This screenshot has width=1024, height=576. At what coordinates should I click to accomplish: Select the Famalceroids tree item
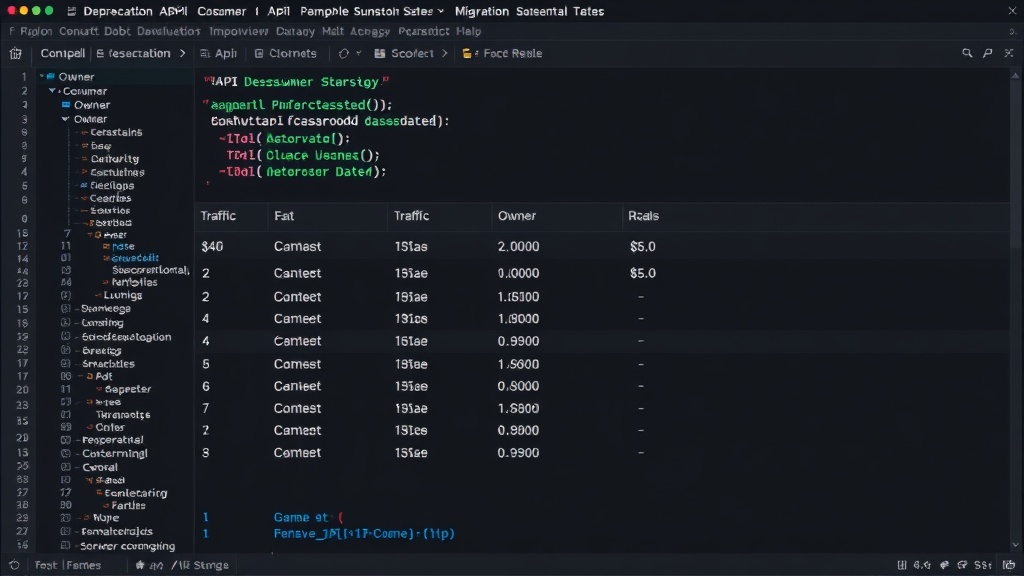117,532
